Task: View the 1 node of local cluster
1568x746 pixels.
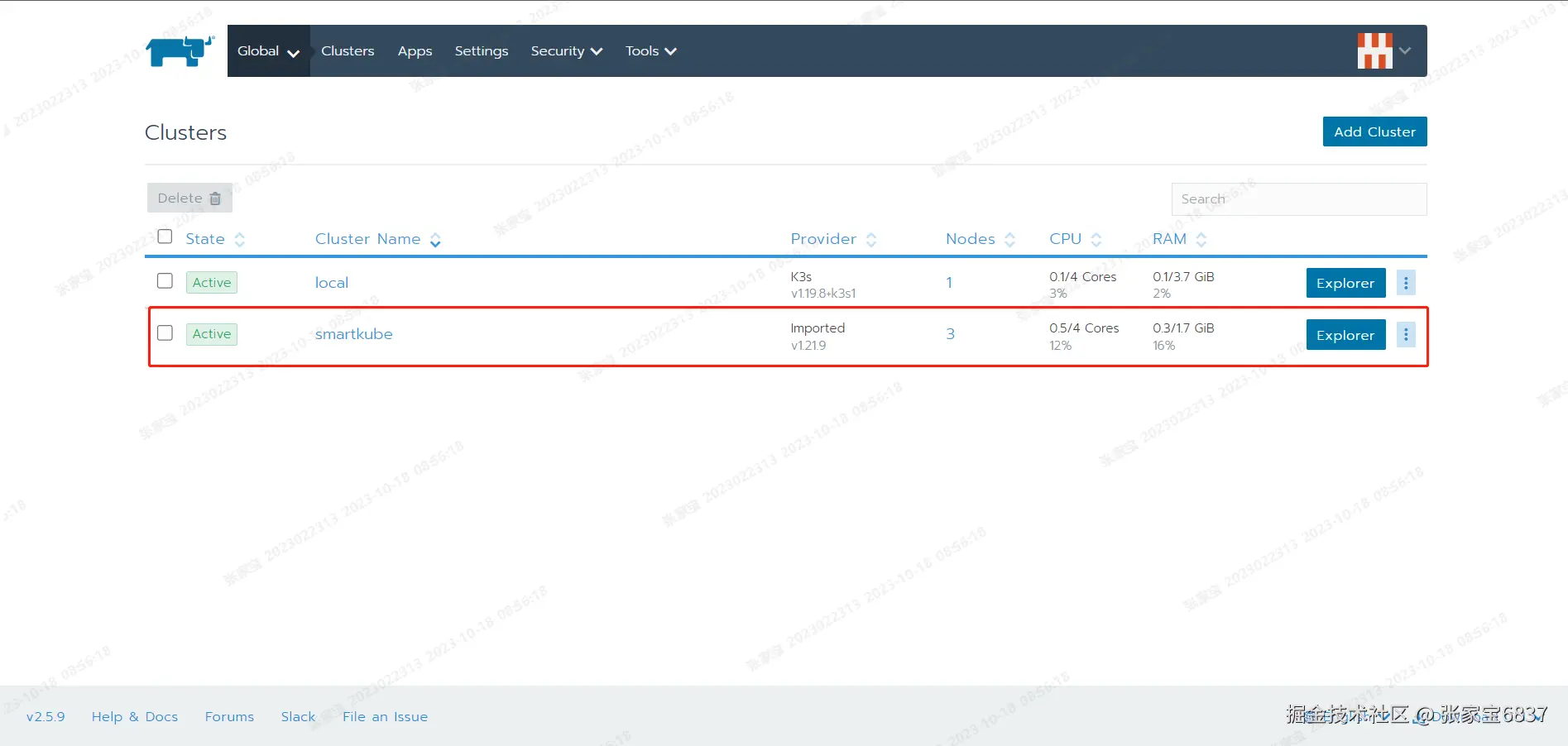Action: pos(949,283)
